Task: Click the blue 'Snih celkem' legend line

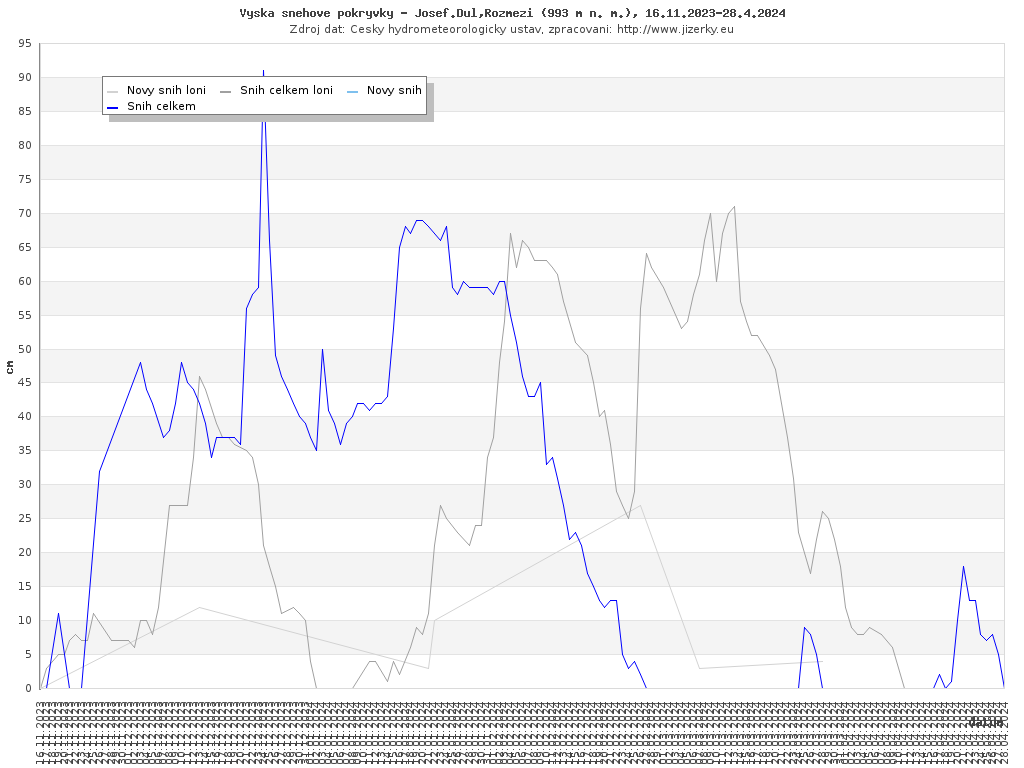Action: pos(113,107)
